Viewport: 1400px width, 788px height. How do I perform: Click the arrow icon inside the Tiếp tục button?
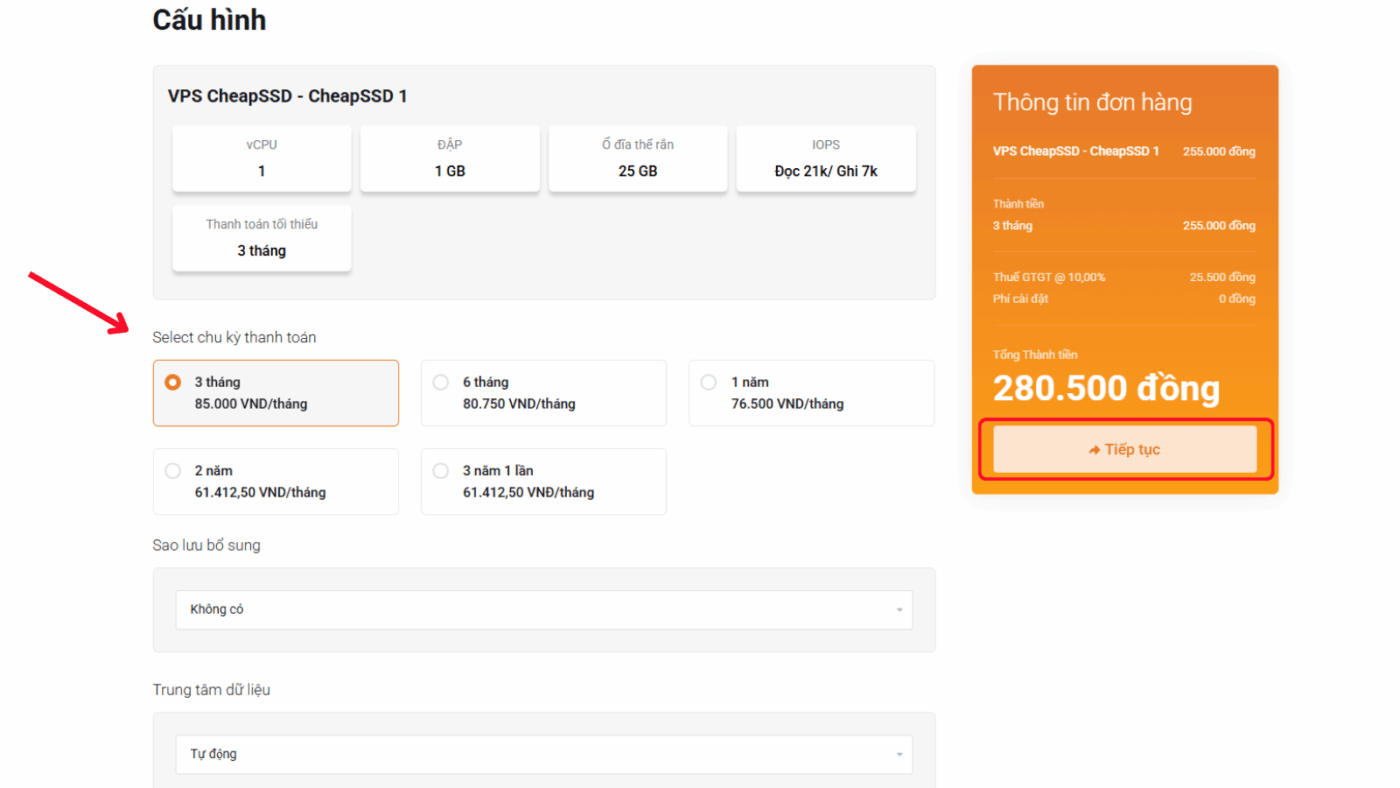1095,449
